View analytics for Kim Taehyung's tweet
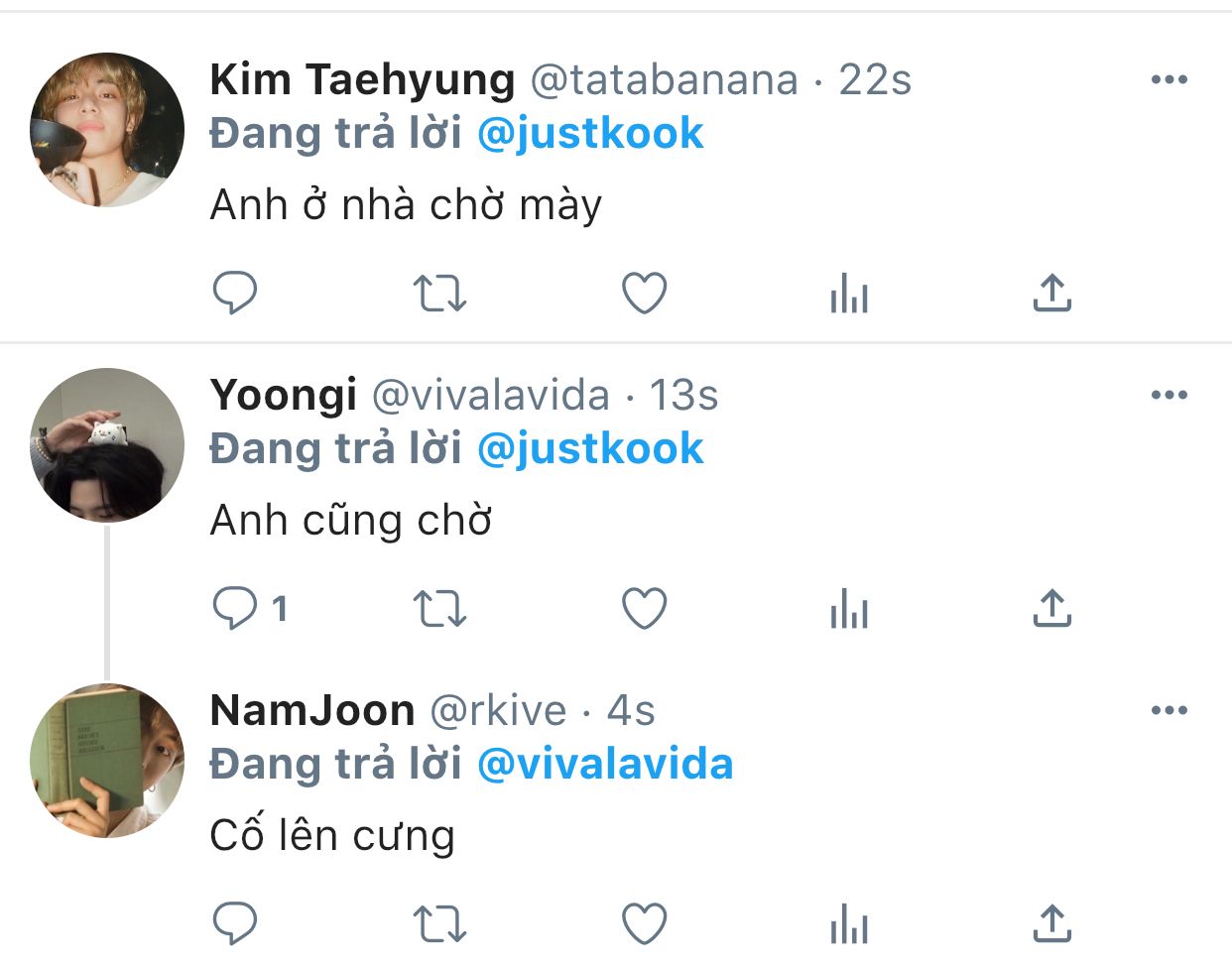 point(849,294)
